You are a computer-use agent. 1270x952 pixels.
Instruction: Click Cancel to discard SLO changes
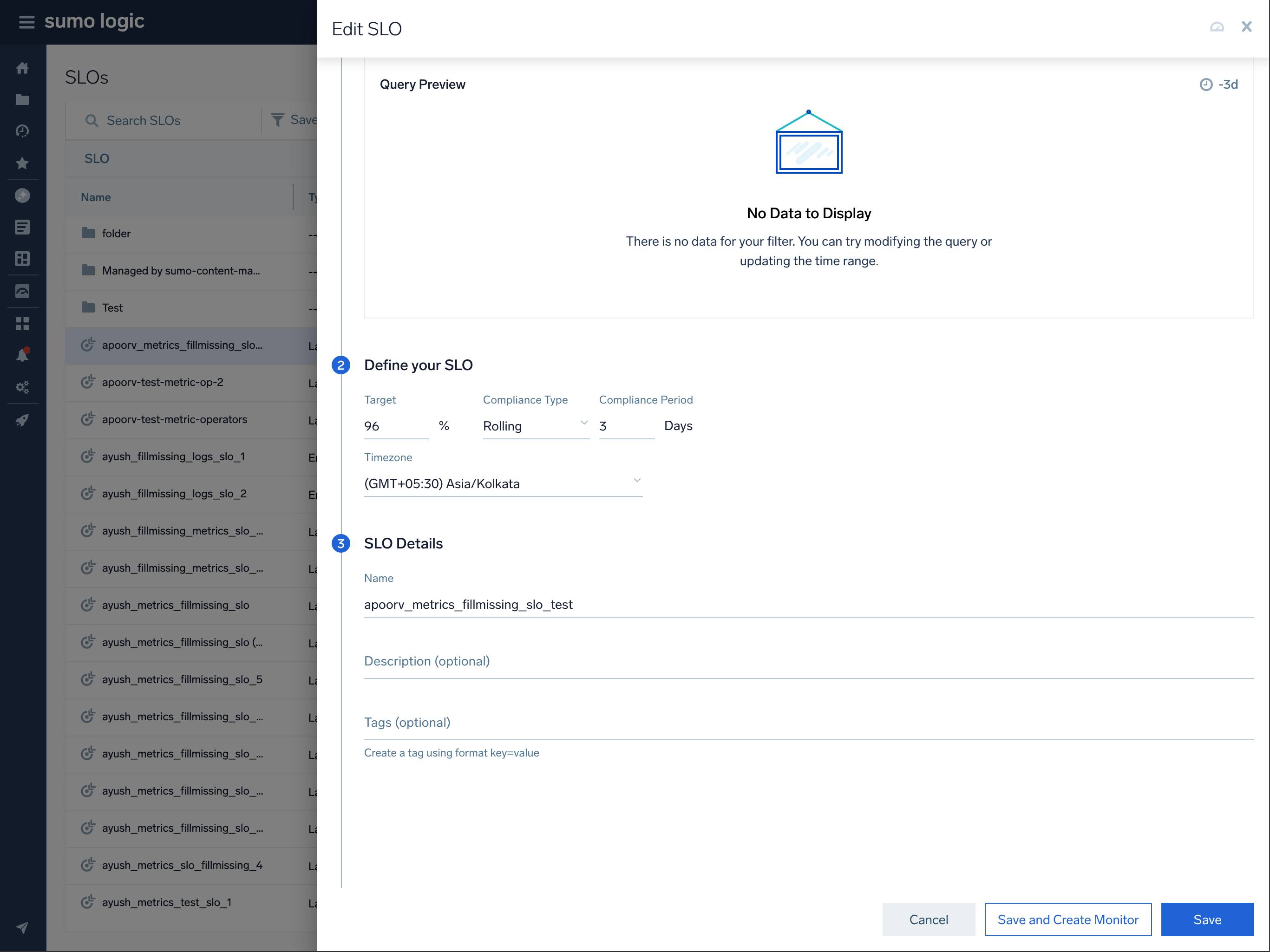(929, 919)
